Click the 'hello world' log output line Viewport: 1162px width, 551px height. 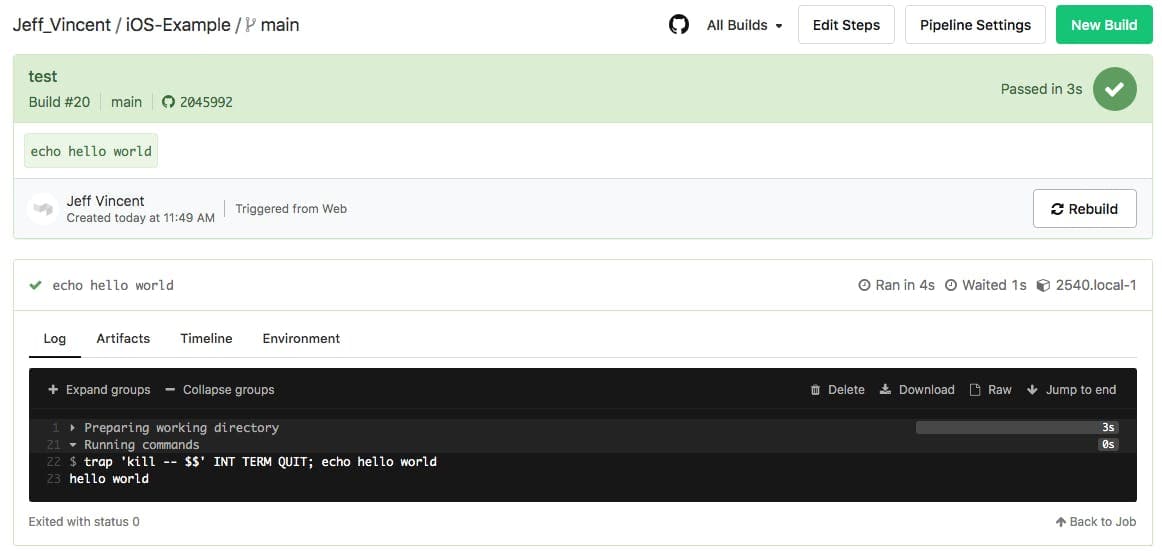(109, 479)
